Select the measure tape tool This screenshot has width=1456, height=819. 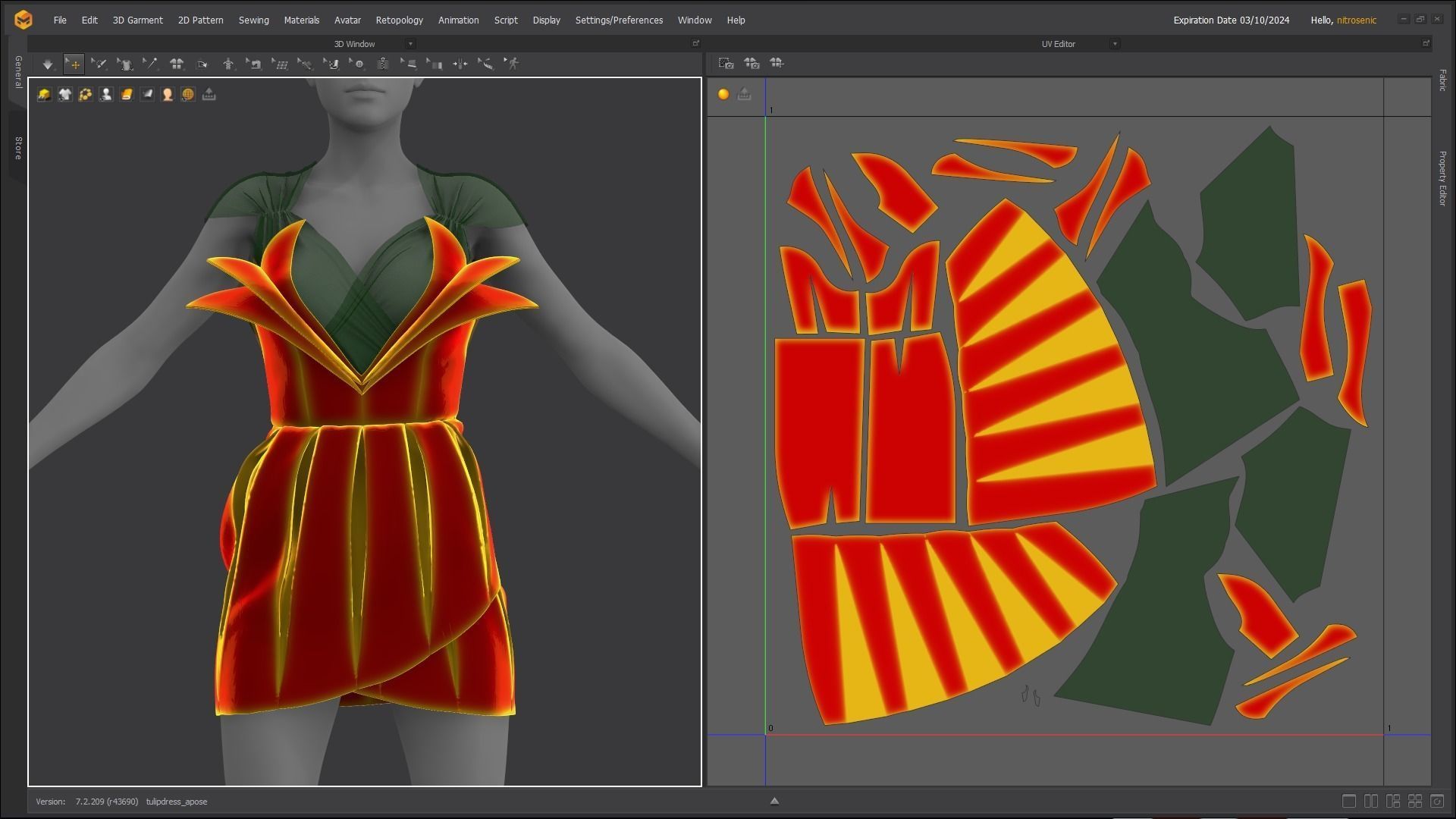pyautogui.click(x=486, y=64)
